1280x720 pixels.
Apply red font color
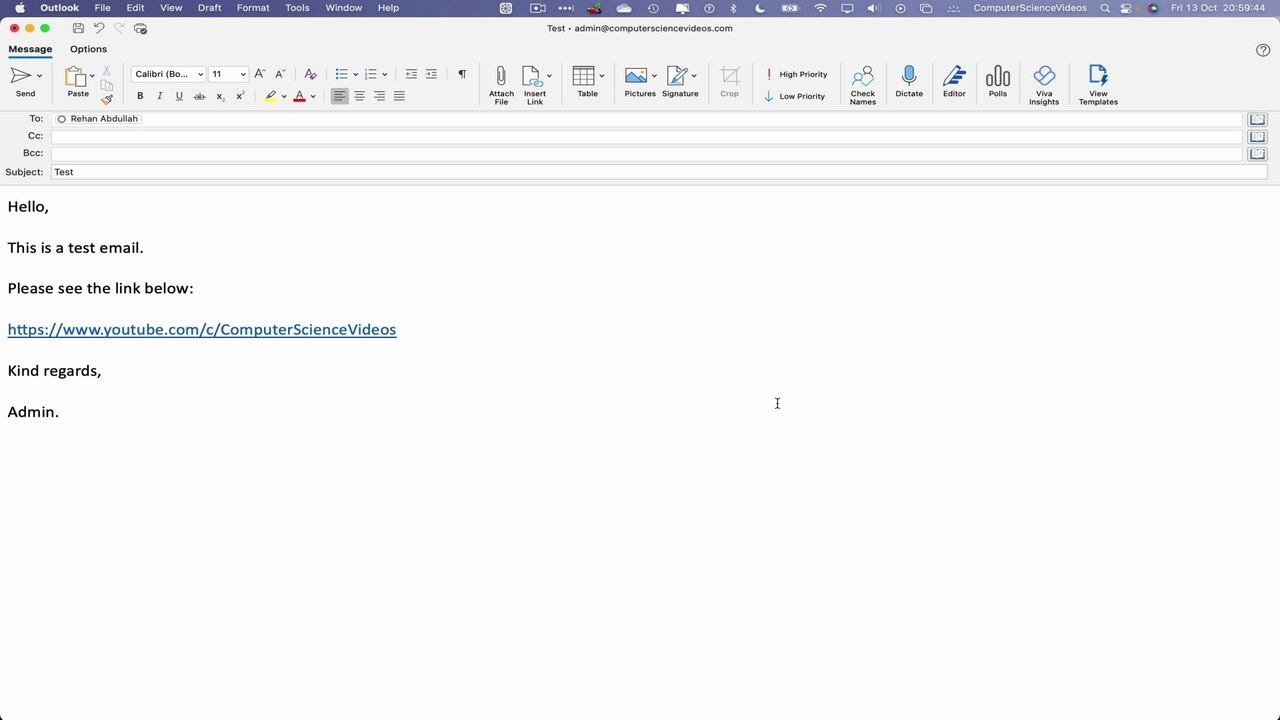299,96
